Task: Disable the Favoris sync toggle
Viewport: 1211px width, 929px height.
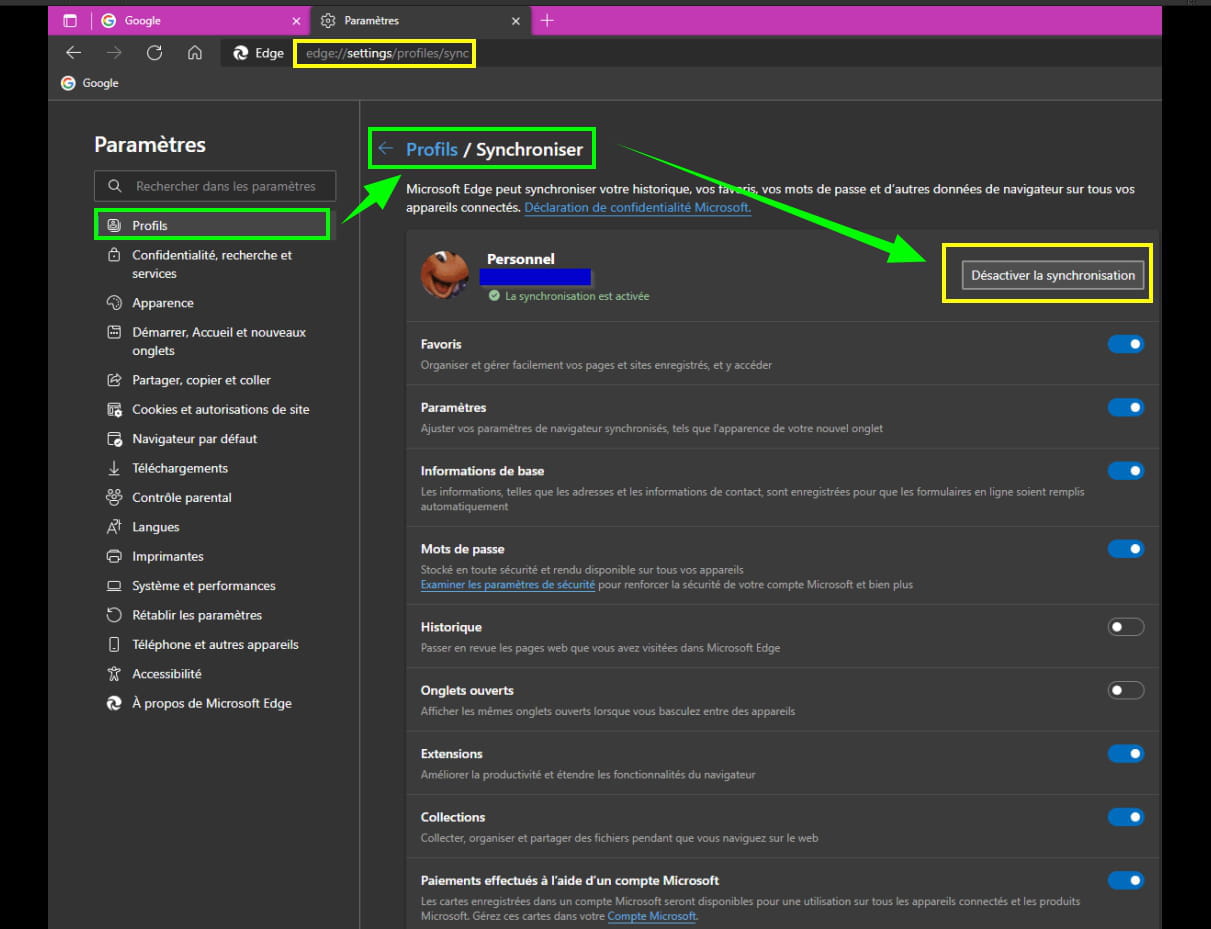Action: tap(1126, 344)
